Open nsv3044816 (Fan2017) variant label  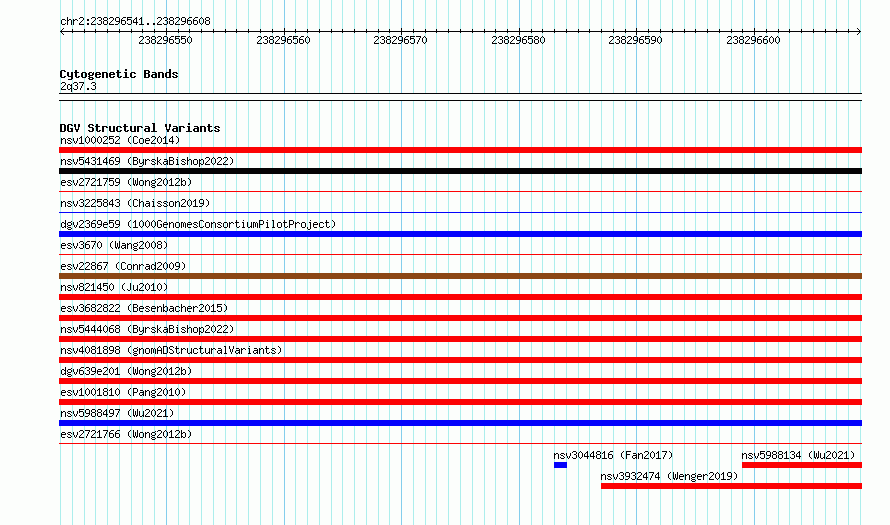[613, 455]
